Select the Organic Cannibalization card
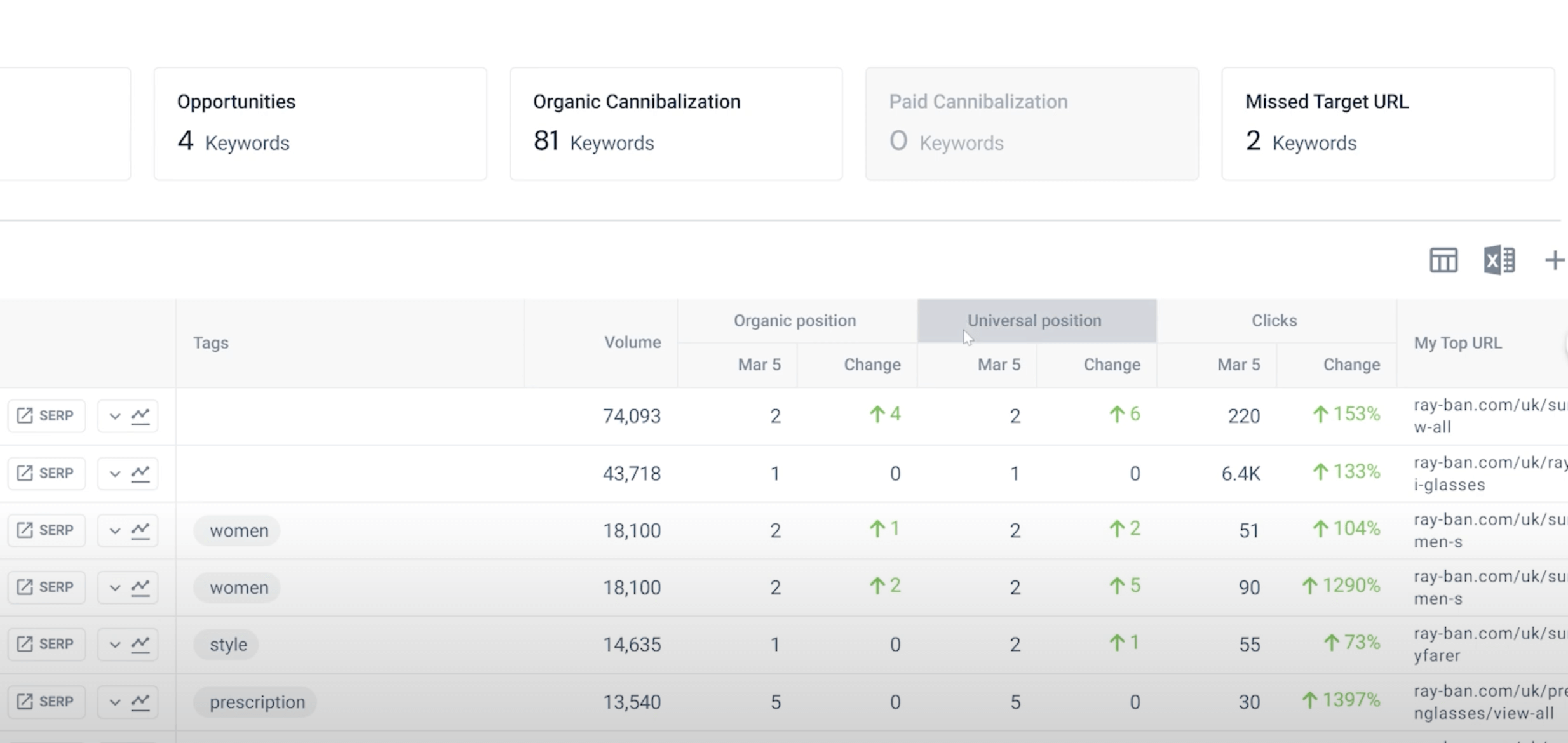 coord(676,124)
